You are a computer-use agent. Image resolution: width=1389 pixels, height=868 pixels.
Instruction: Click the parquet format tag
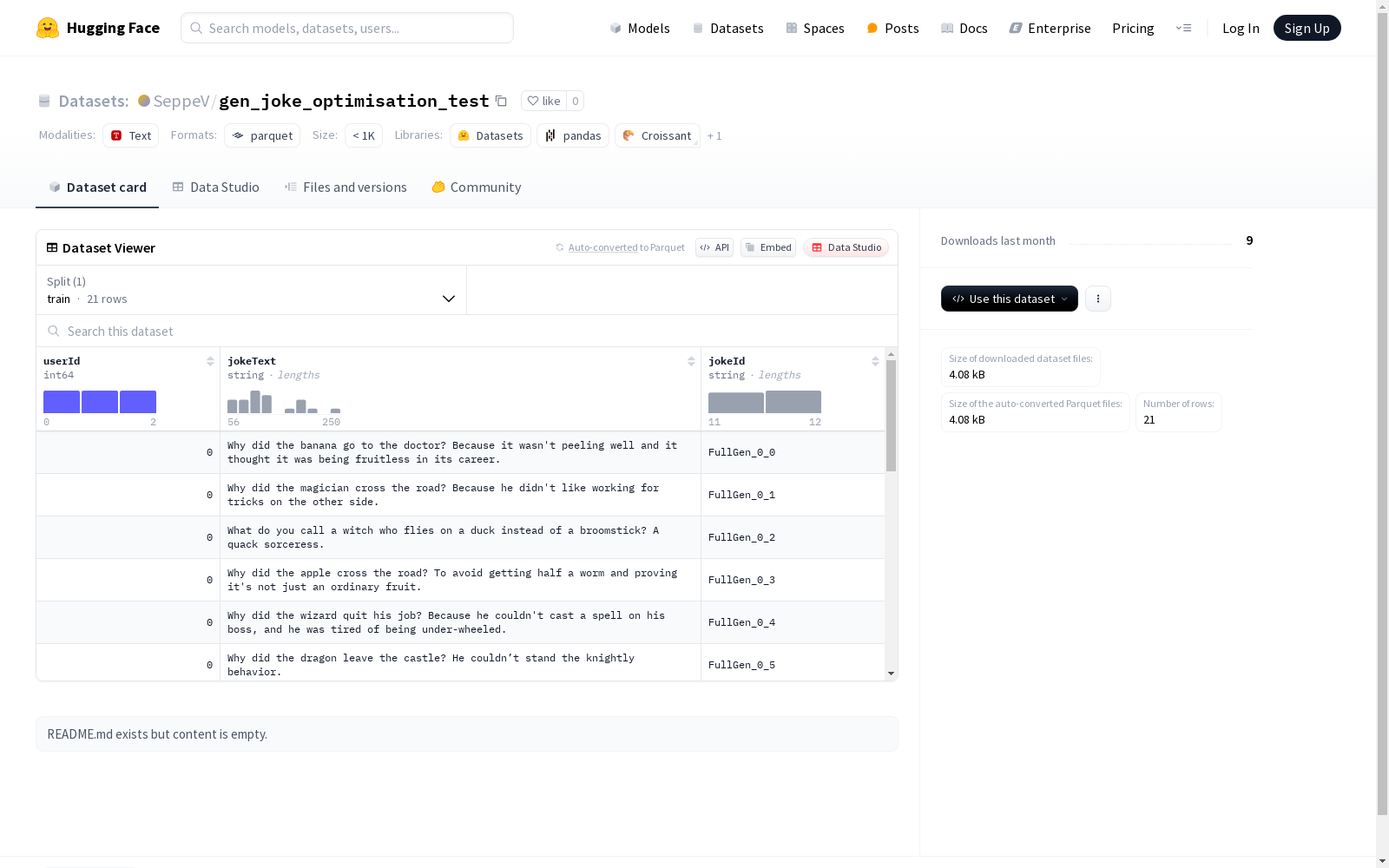pos(262,135)
